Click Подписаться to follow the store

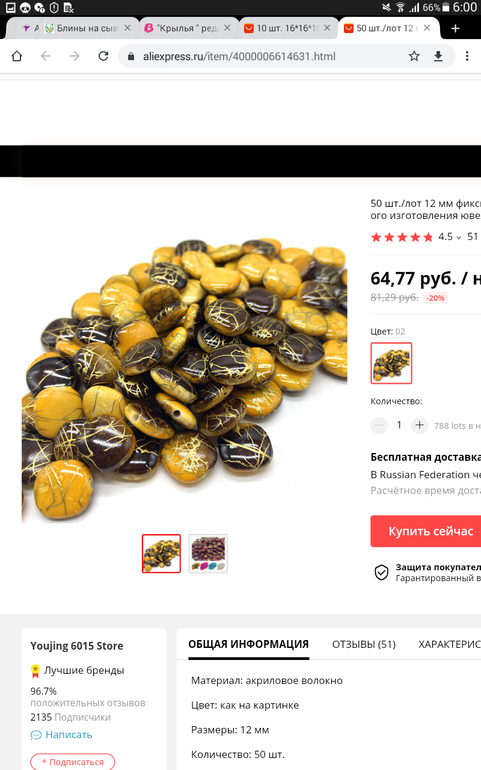coord(73,761)
